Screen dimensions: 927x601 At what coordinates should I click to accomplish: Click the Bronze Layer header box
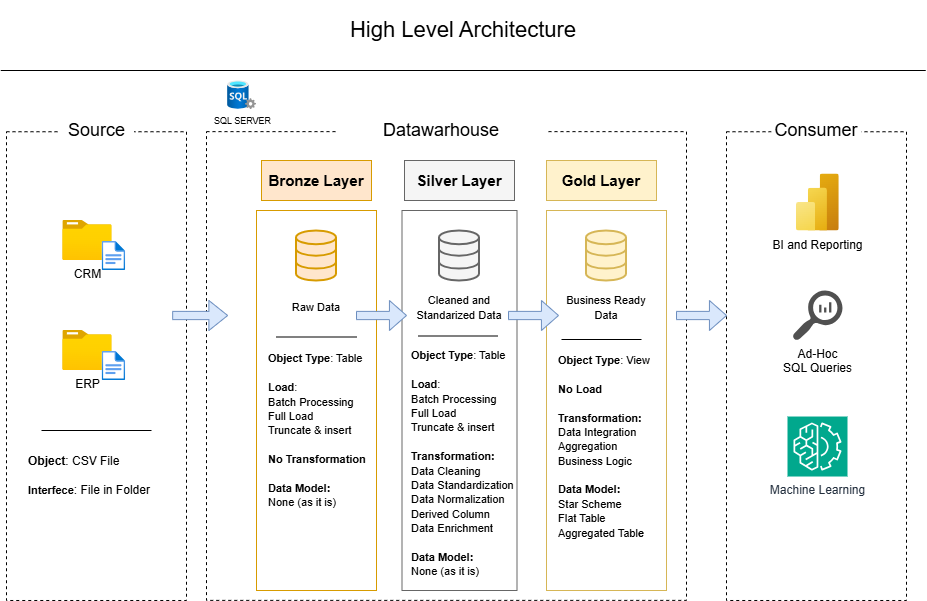tap(316, 180)
